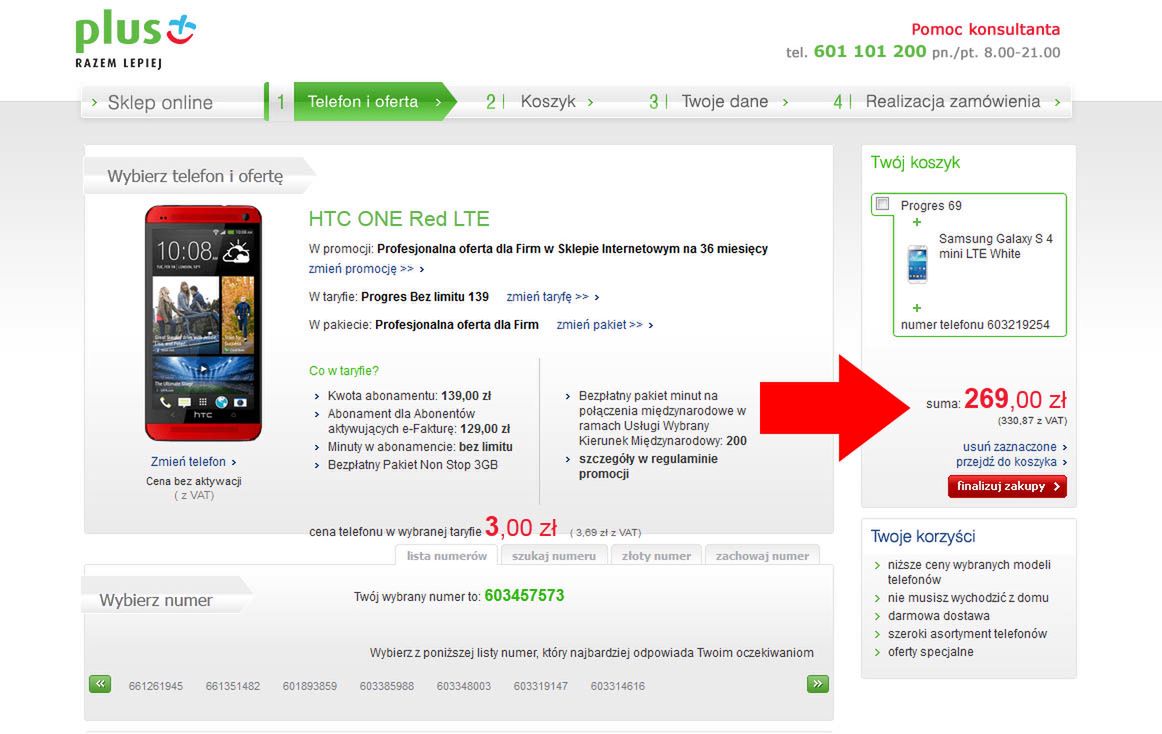This screenshot has height=734, width=1162.
Task: Show previous phone numbers with left arrows
Action: (100, 684)
